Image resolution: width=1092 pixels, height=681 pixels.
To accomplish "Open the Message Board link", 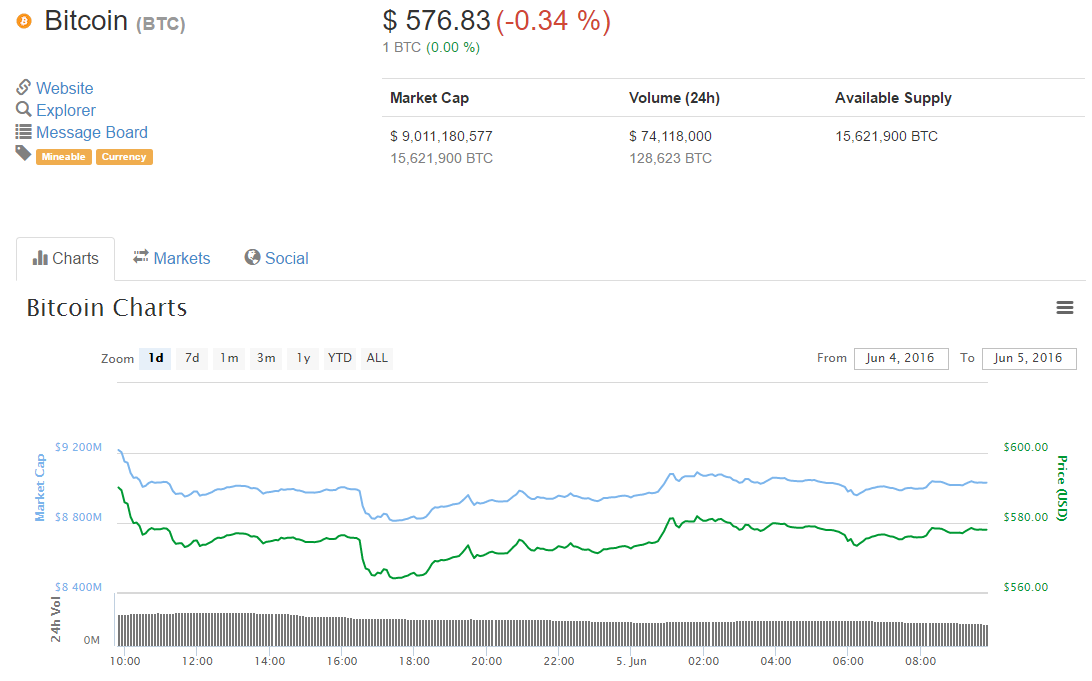I will tap(92, 132).
